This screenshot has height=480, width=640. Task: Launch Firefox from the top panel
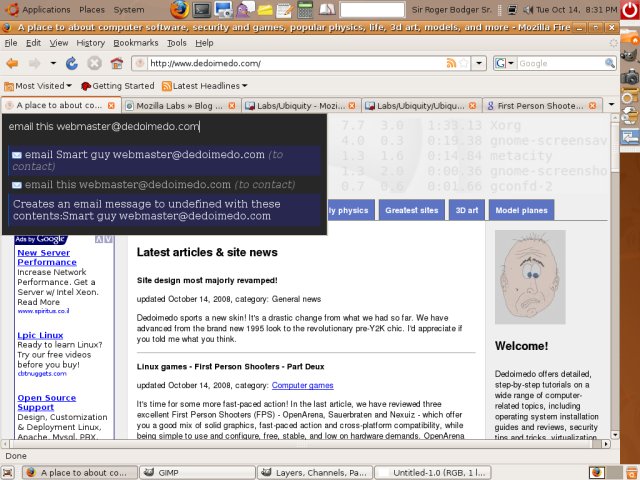[x=180, y=9]
